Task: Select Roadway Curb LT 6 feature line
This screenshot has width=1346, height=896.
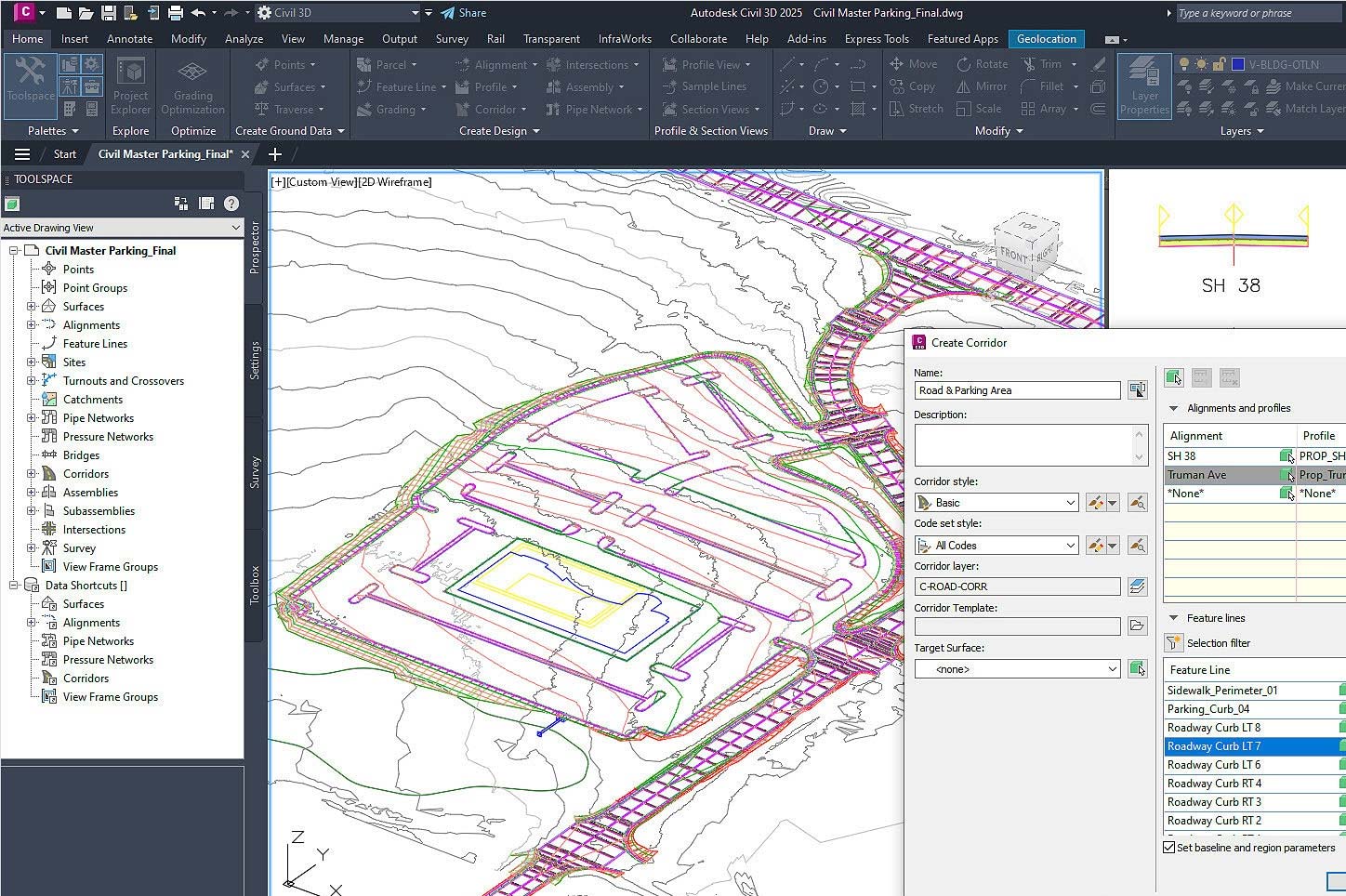Action: point(1255,765)
